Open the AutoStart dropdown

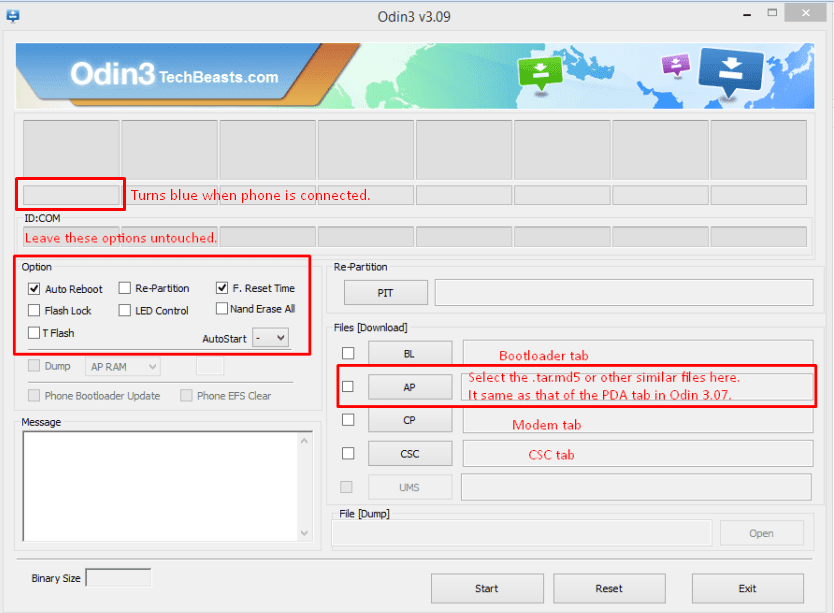click(271, 338)
